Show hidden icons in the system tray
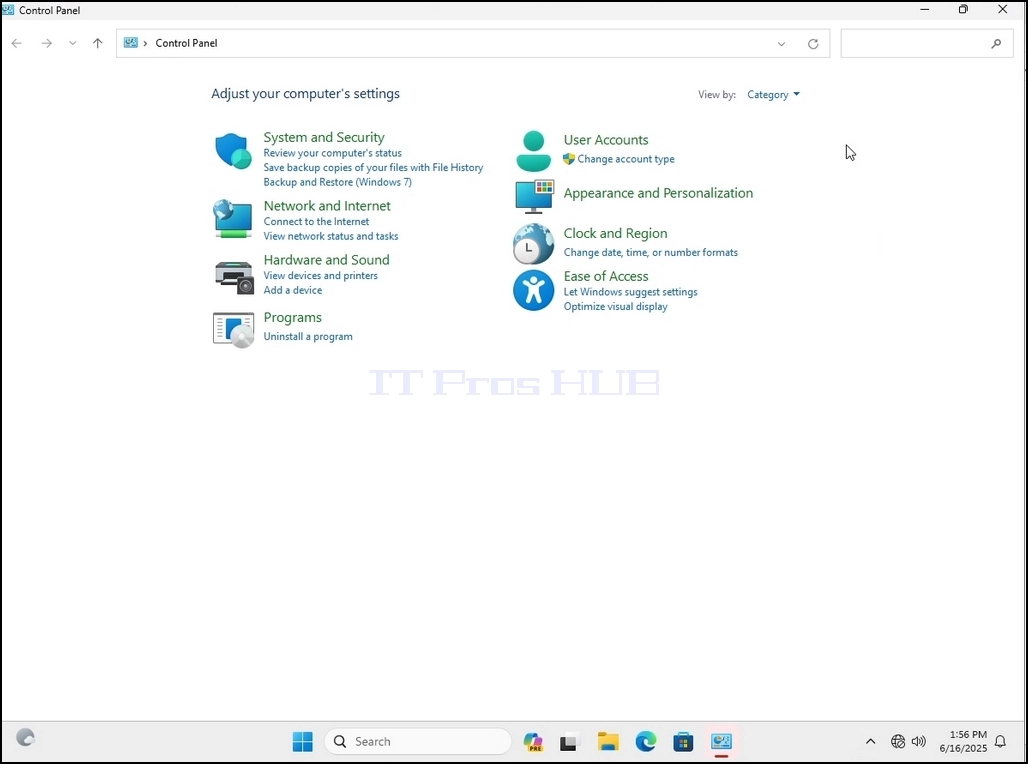The width and height of the screenshot is (1028, 764). [871, 742]
